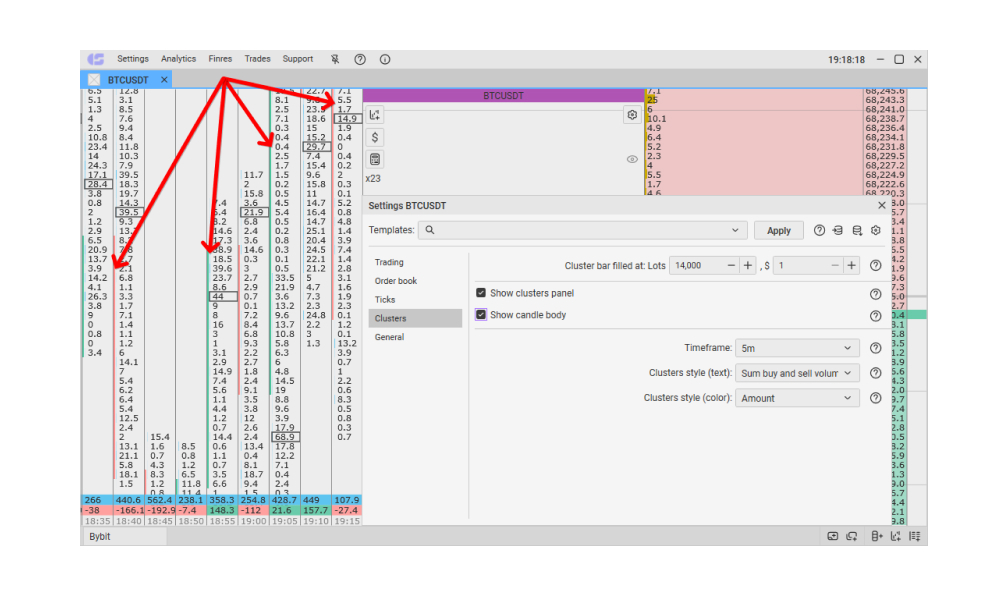Click the image icon on BTCUSDT tab
The height and width of the screenshot is (596, 1008).
click(94, 80)
